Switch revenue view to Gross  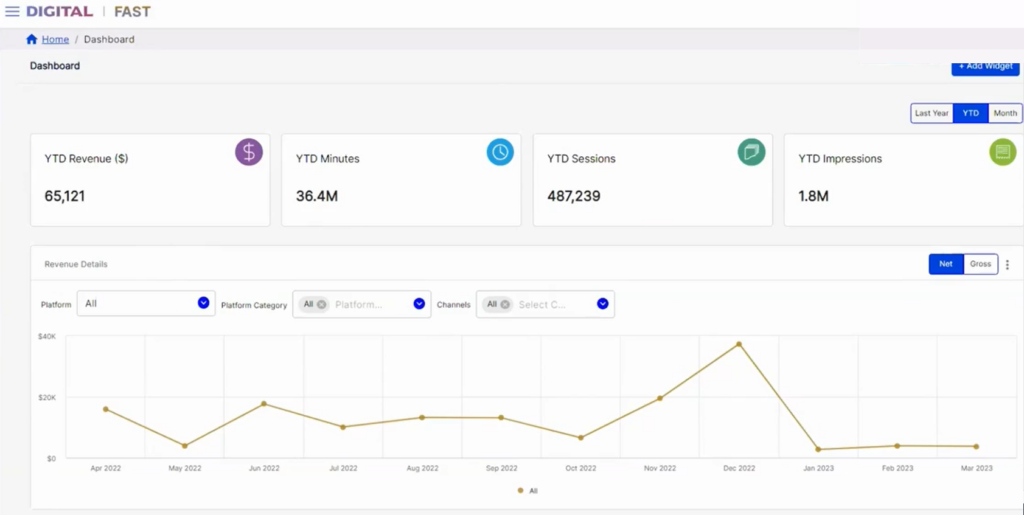tap(980, 264)
